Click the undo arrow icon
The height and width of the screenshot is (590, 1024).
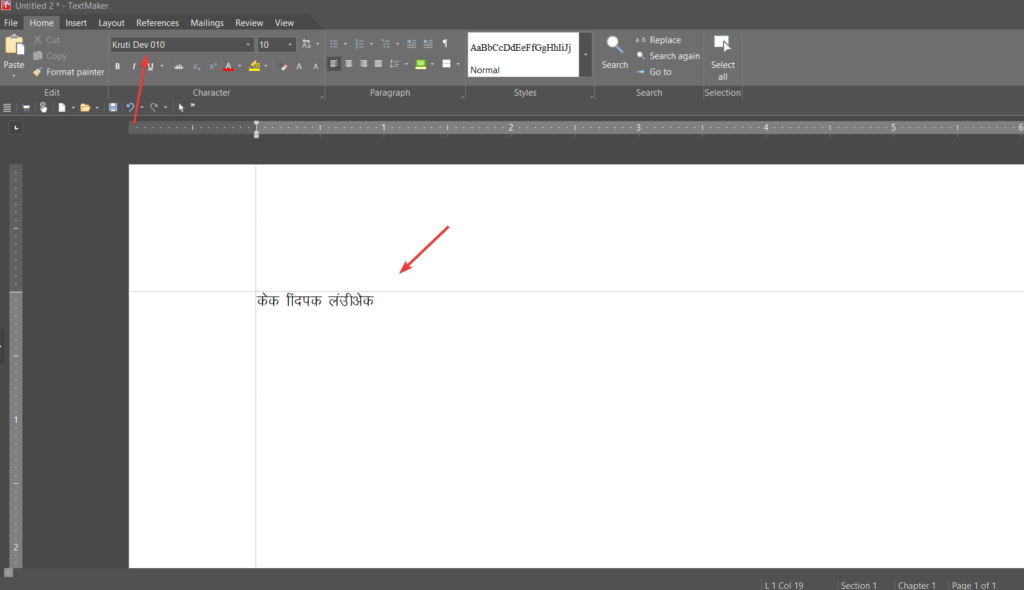130,107
